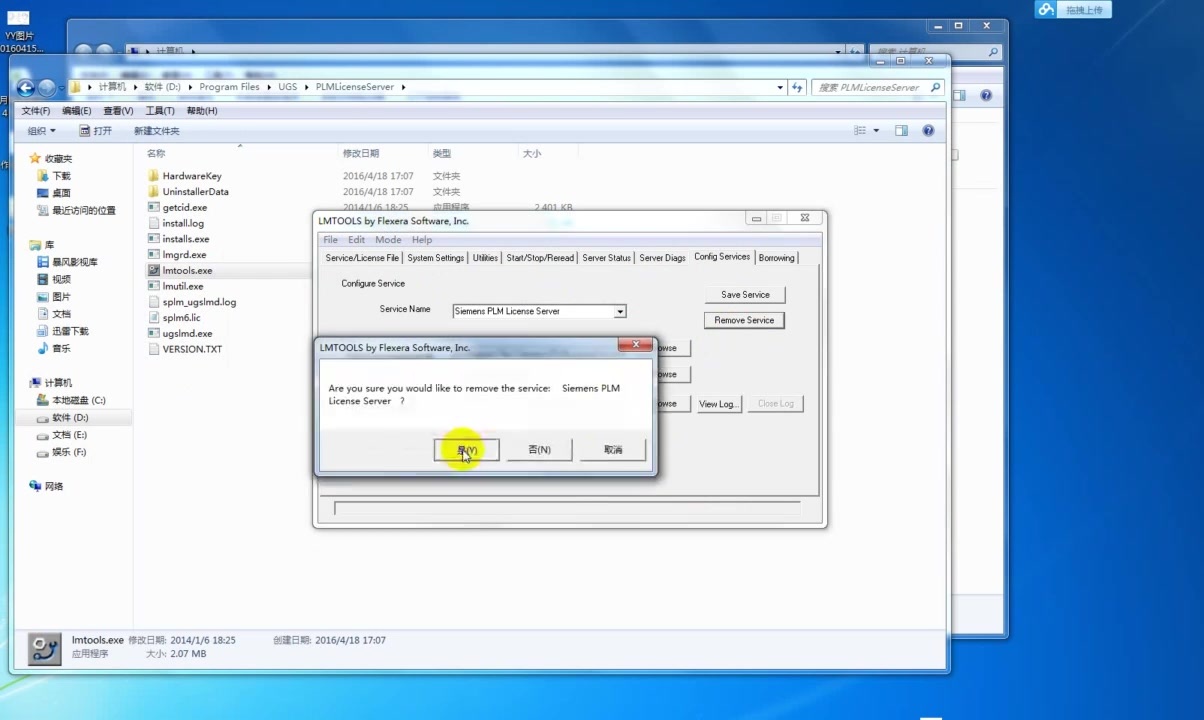Open the 音乐 library
The width and height of the screenshot is (1204, 720).
click(61, 349)
